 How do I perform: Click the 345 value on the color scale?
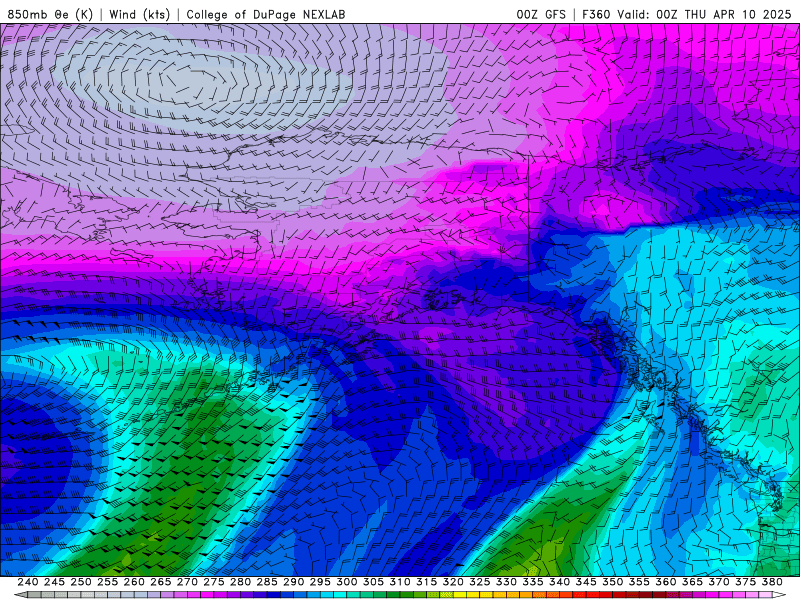click(586, 582)
